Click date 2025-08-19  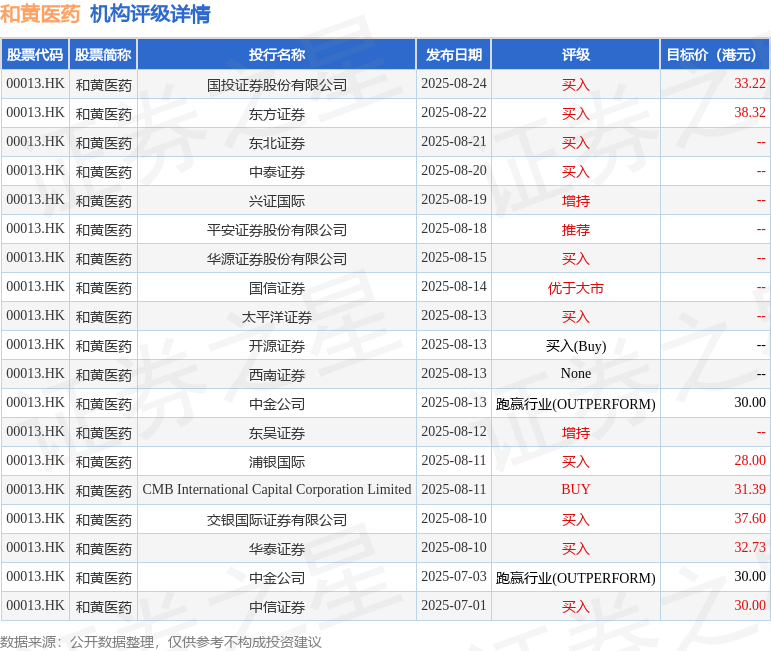(x=454, y=200)
